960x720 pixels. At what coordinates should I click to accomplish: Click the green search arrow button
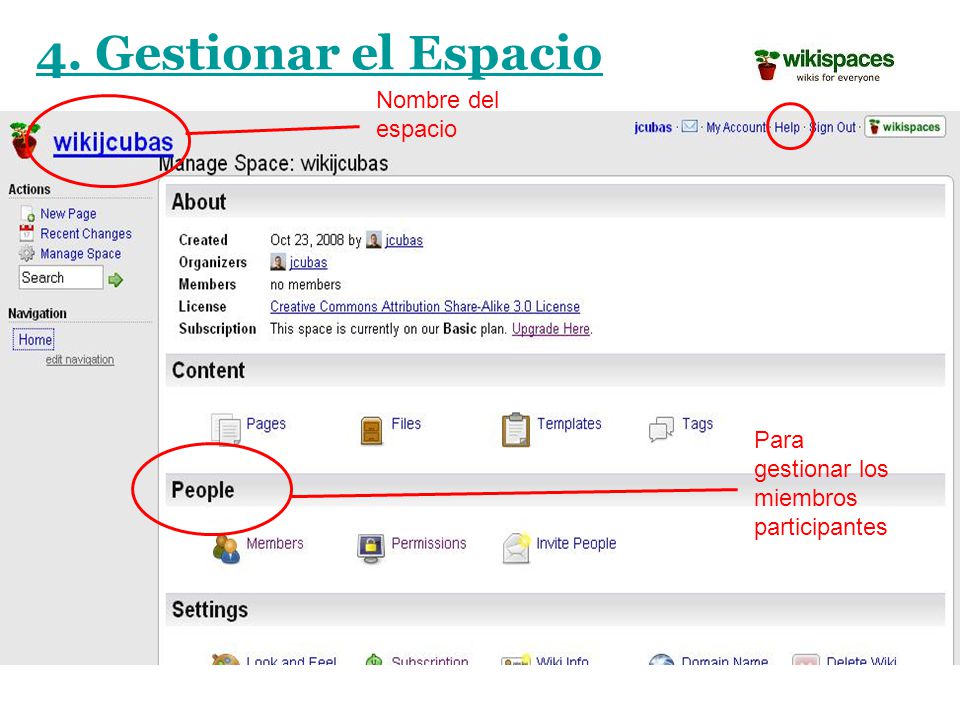coord(116,280)
